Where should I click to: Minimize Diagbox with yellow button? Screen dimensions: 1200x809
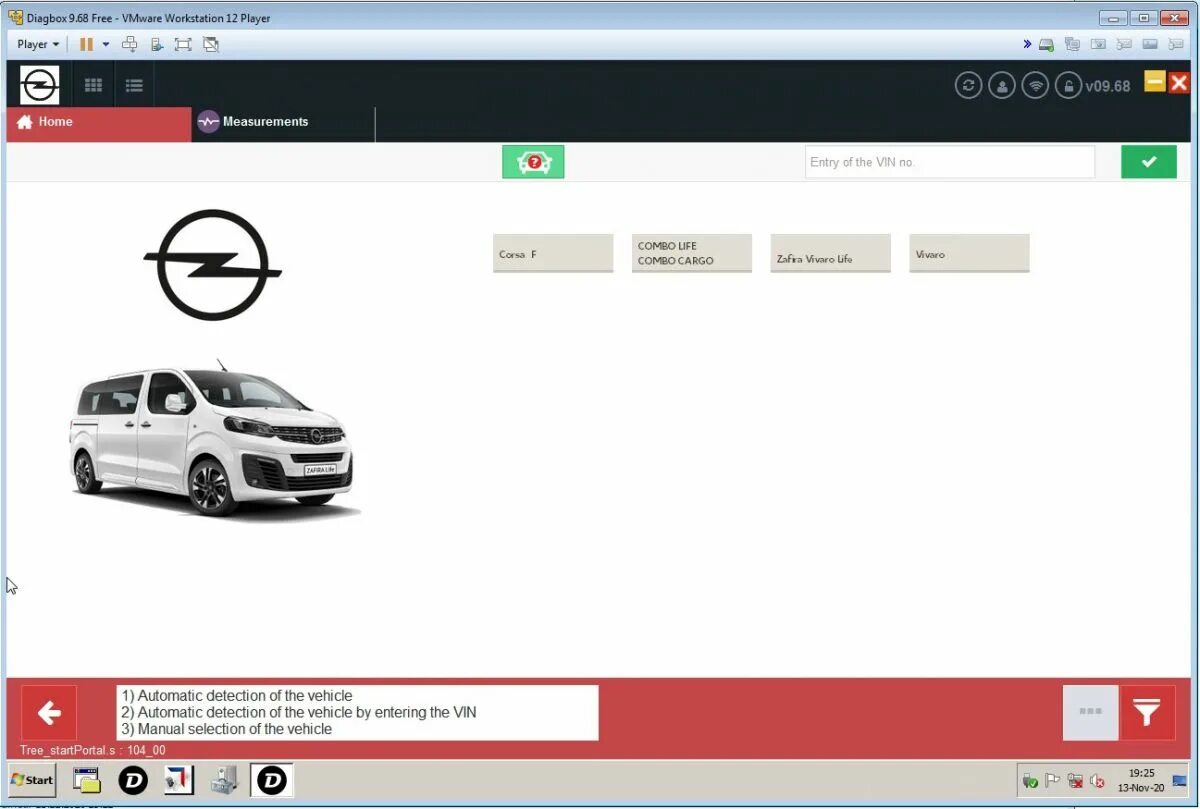tap(1154, 82)
